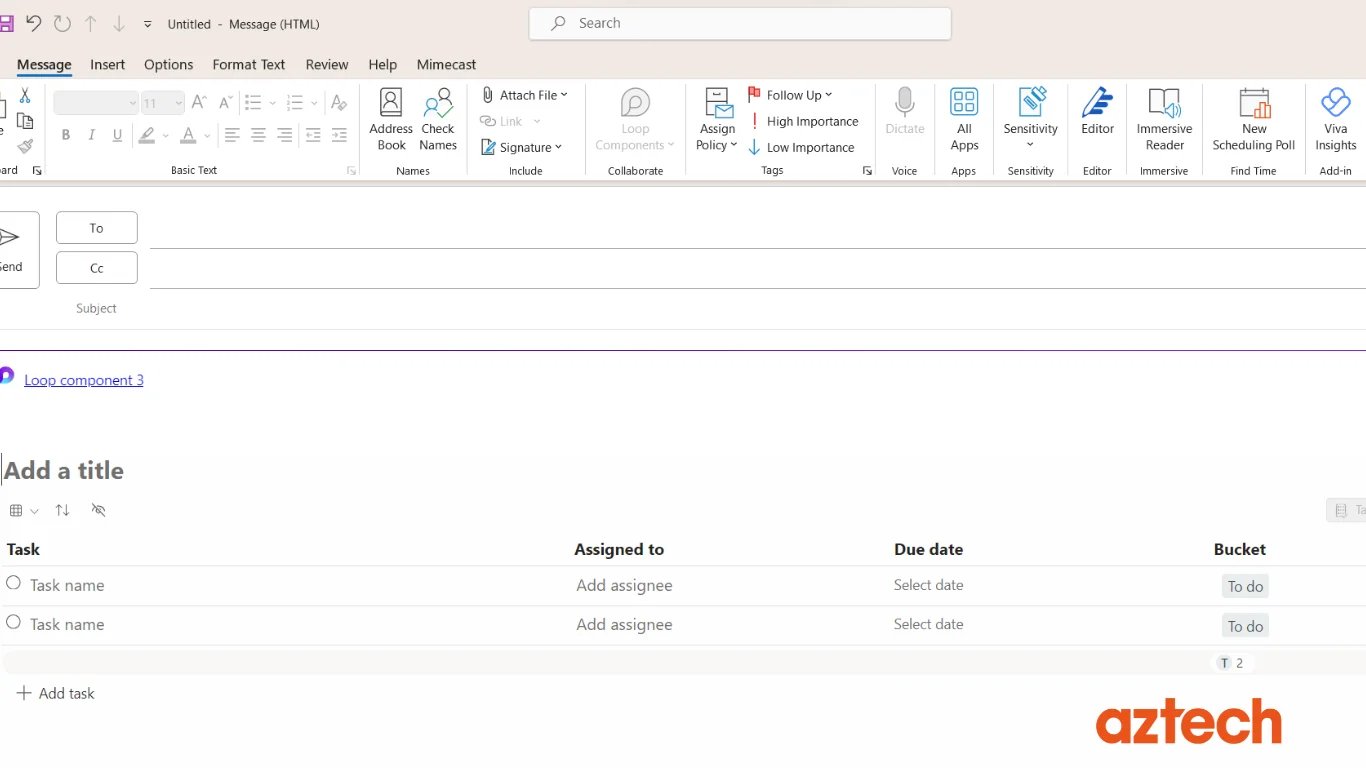
Task: Open the All Apps panel
Action: tap(964, 119)
